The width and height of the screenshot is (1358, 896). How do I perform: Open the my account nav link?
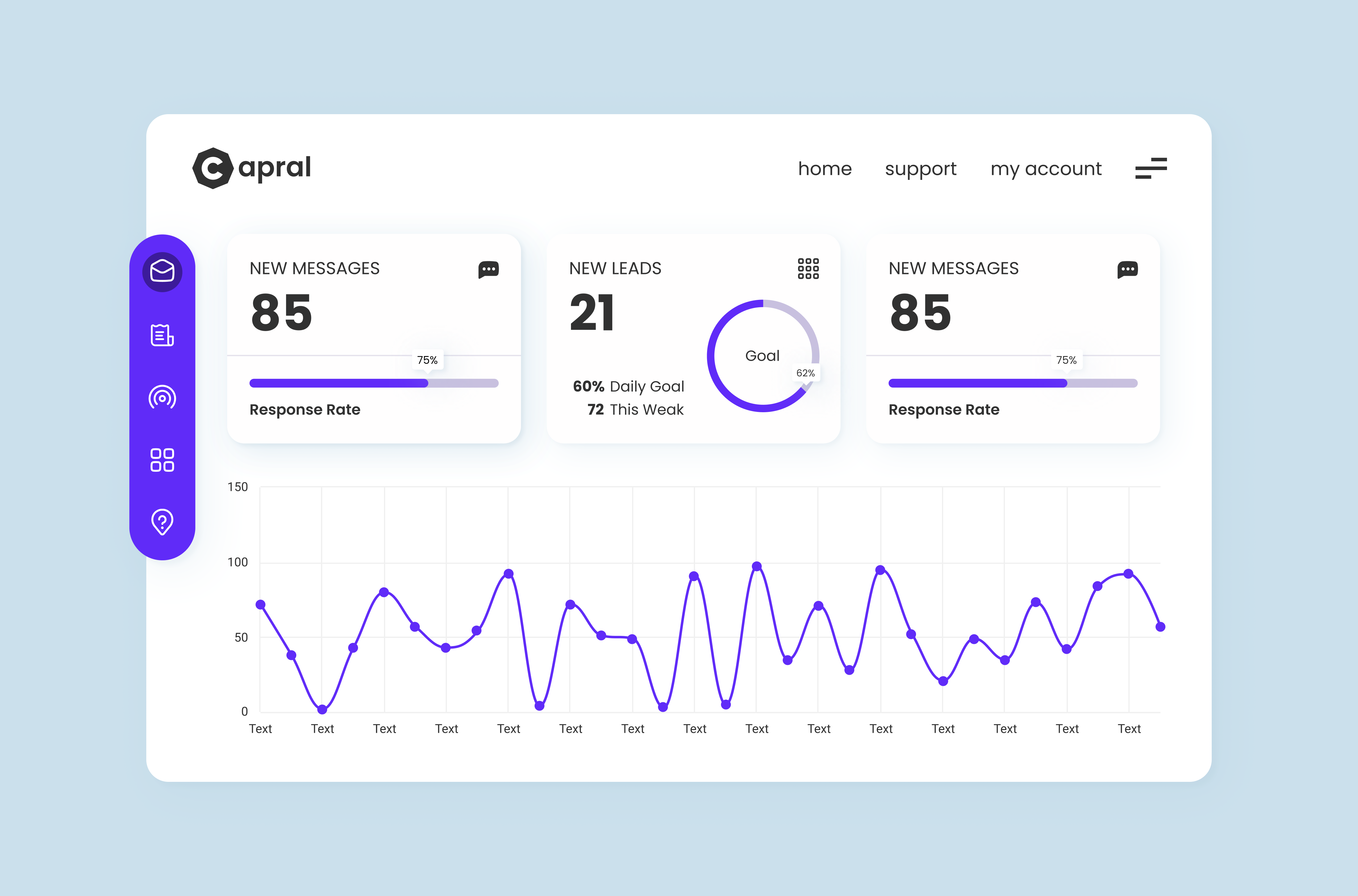tap(1046, 169)
